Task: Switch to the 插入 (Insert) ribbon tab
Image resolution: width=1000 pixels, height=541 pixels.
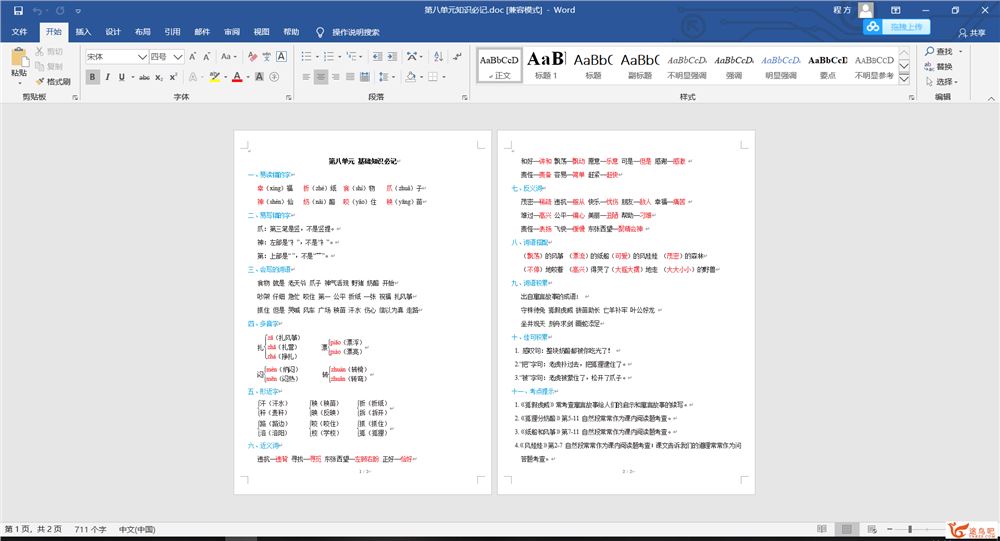Action: (x=83, y=32)
